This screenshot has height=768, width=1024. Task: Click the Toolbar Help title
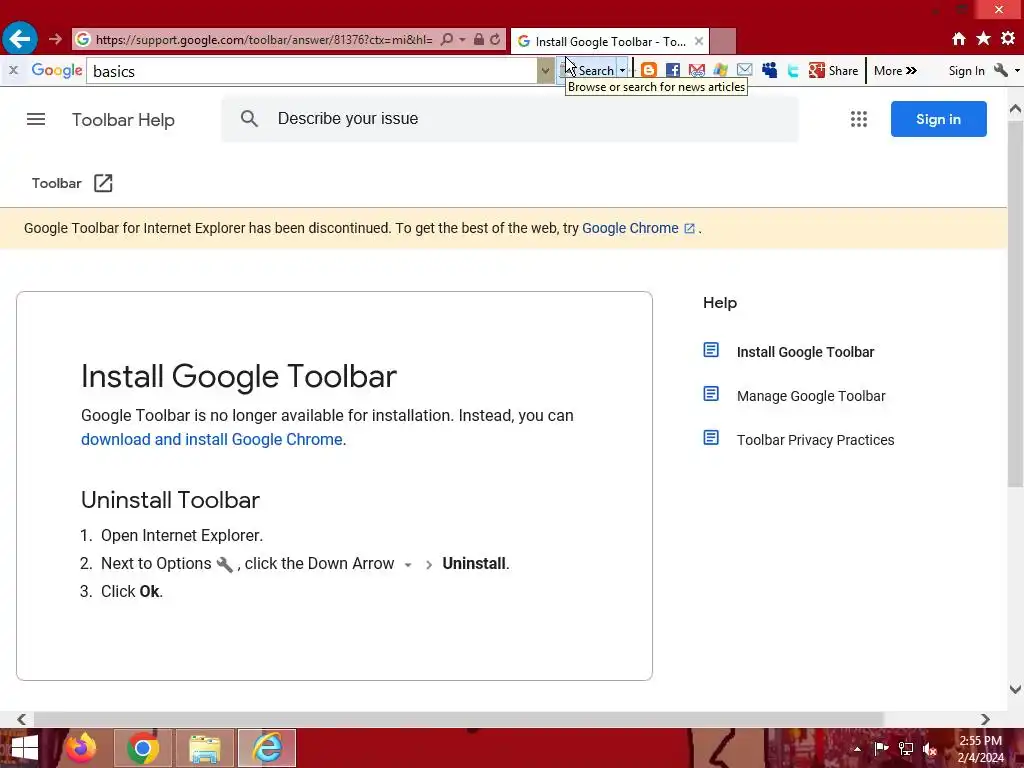[123, 120]
